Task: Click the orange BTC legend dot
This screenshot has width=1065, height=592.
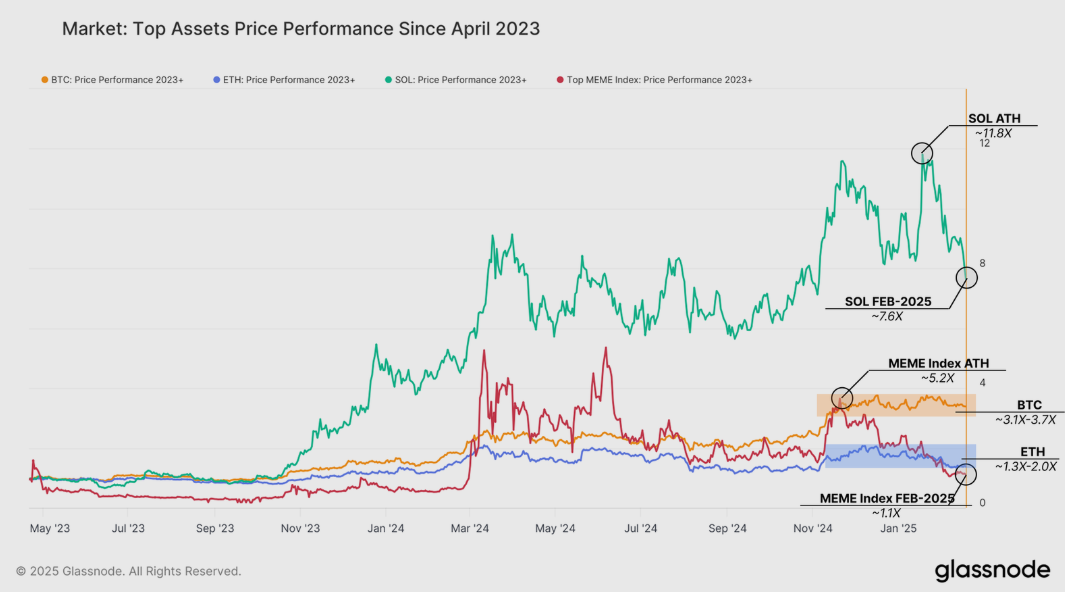Action: coord(45,80)
